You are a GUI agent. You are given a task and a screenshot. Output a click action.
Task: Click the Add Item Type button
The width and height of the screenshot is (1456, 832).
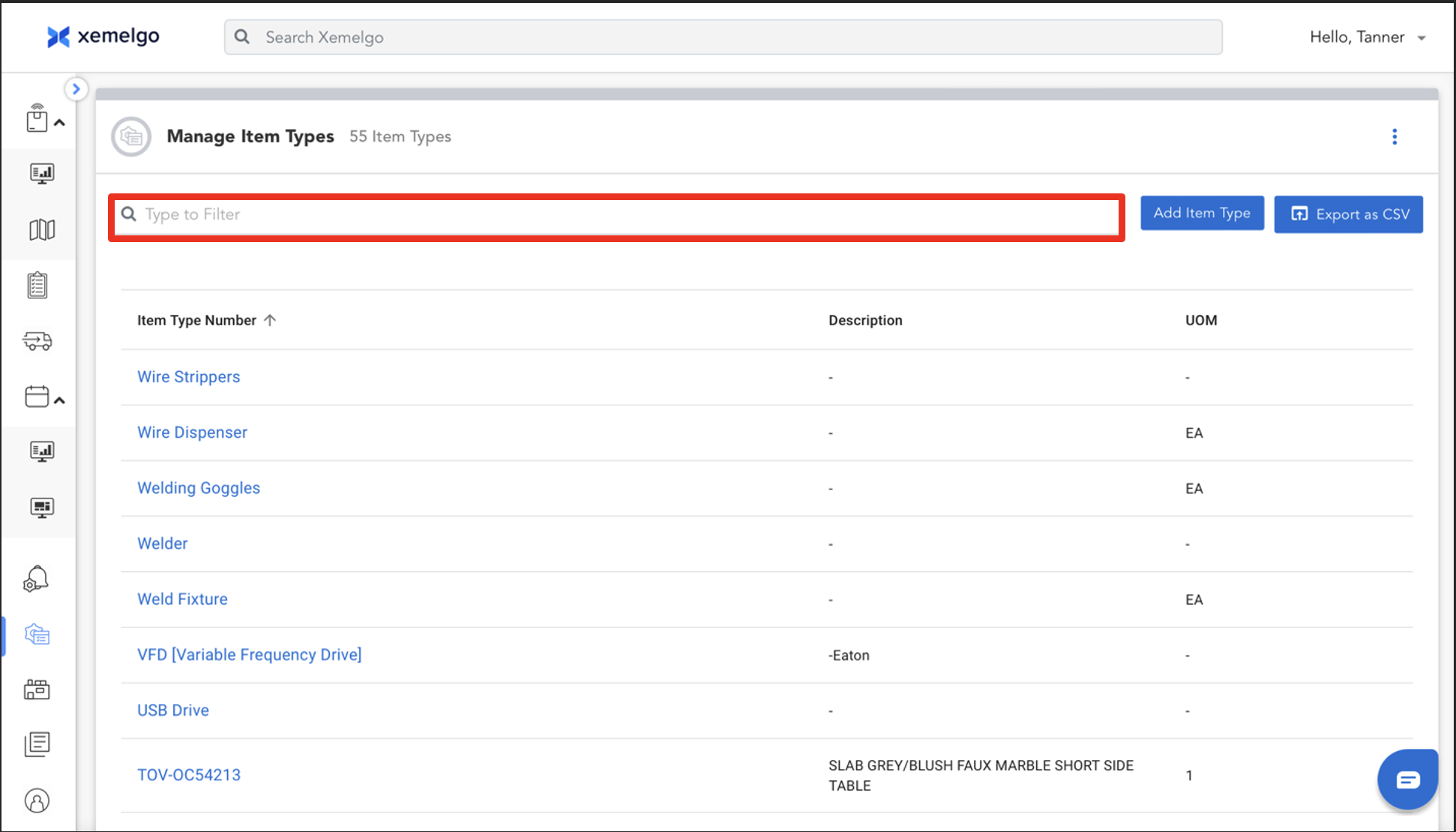click(1201, 214)
